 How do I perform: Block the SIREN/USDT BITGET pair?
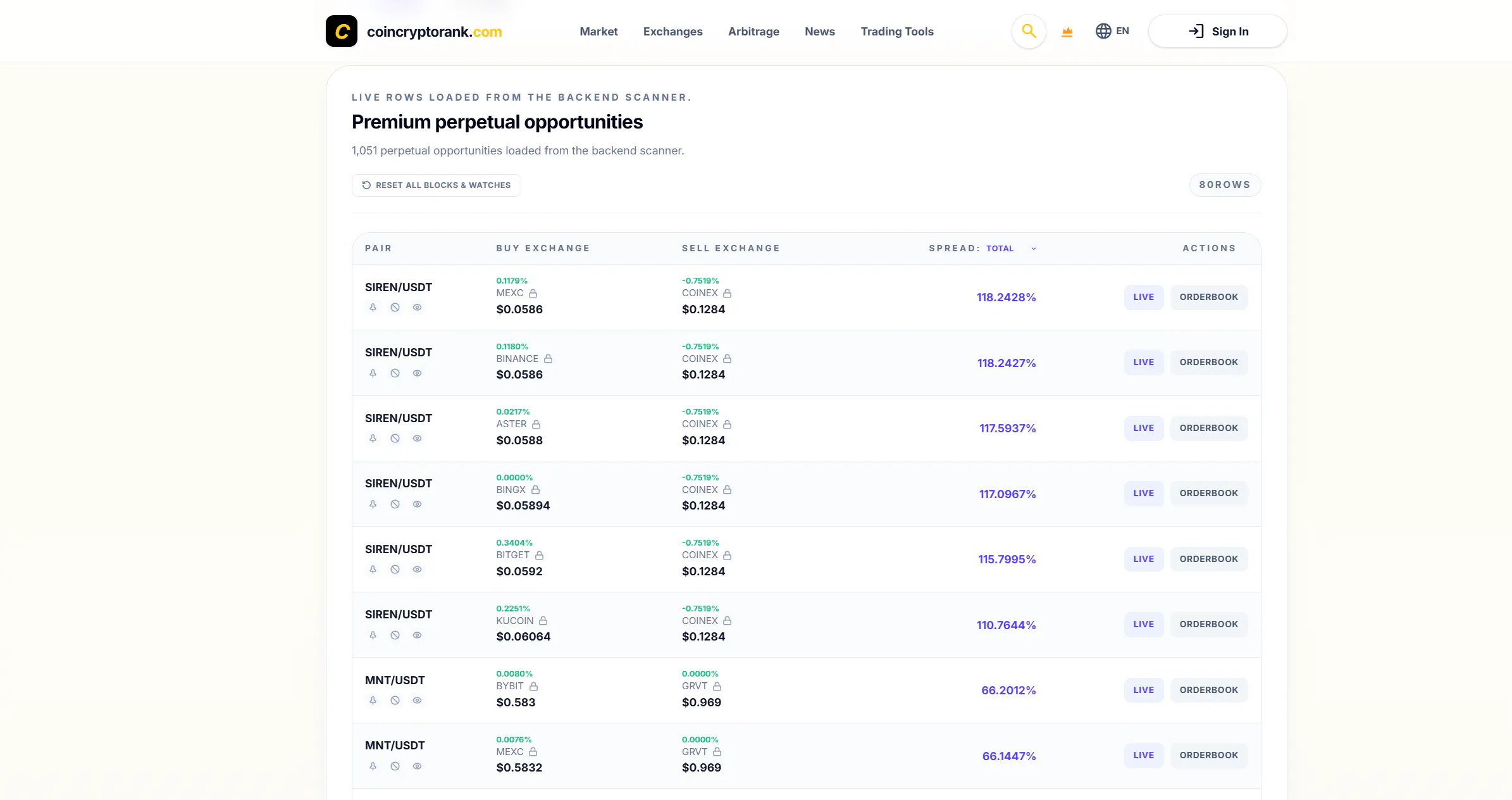coord(395,570)
